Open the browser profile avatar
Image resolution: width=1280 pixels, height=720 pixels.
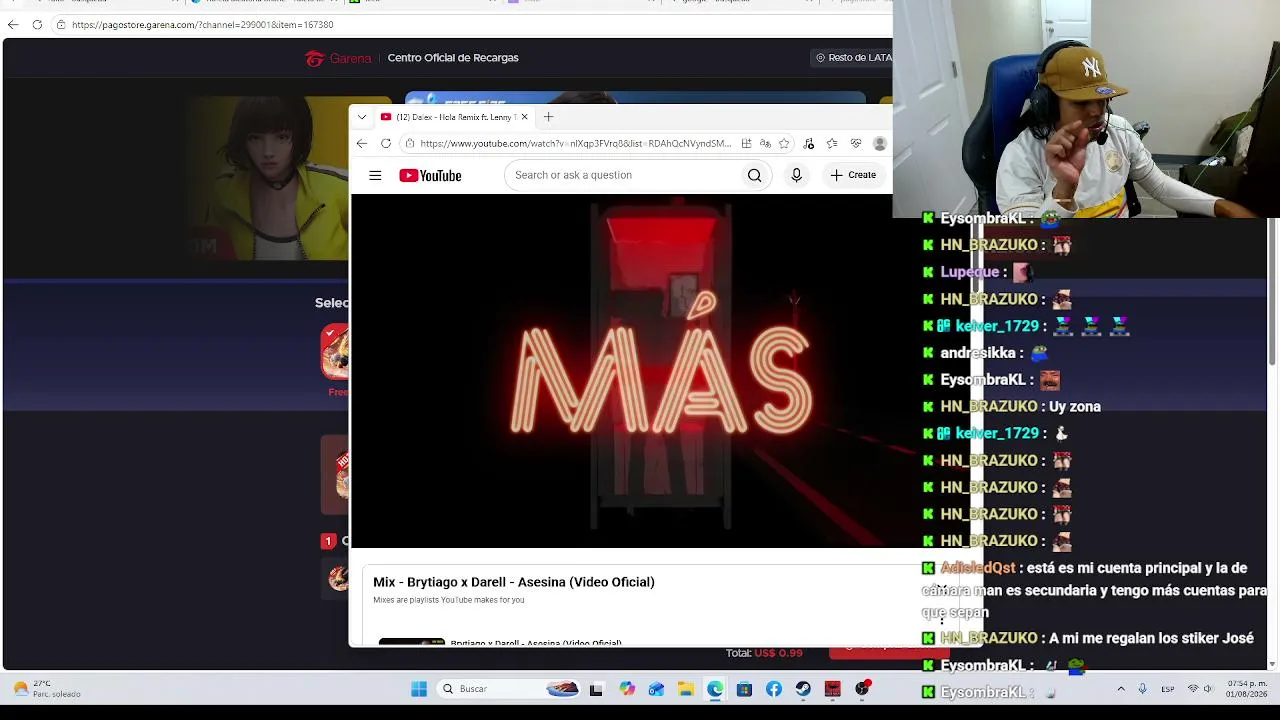pos(880,144)
